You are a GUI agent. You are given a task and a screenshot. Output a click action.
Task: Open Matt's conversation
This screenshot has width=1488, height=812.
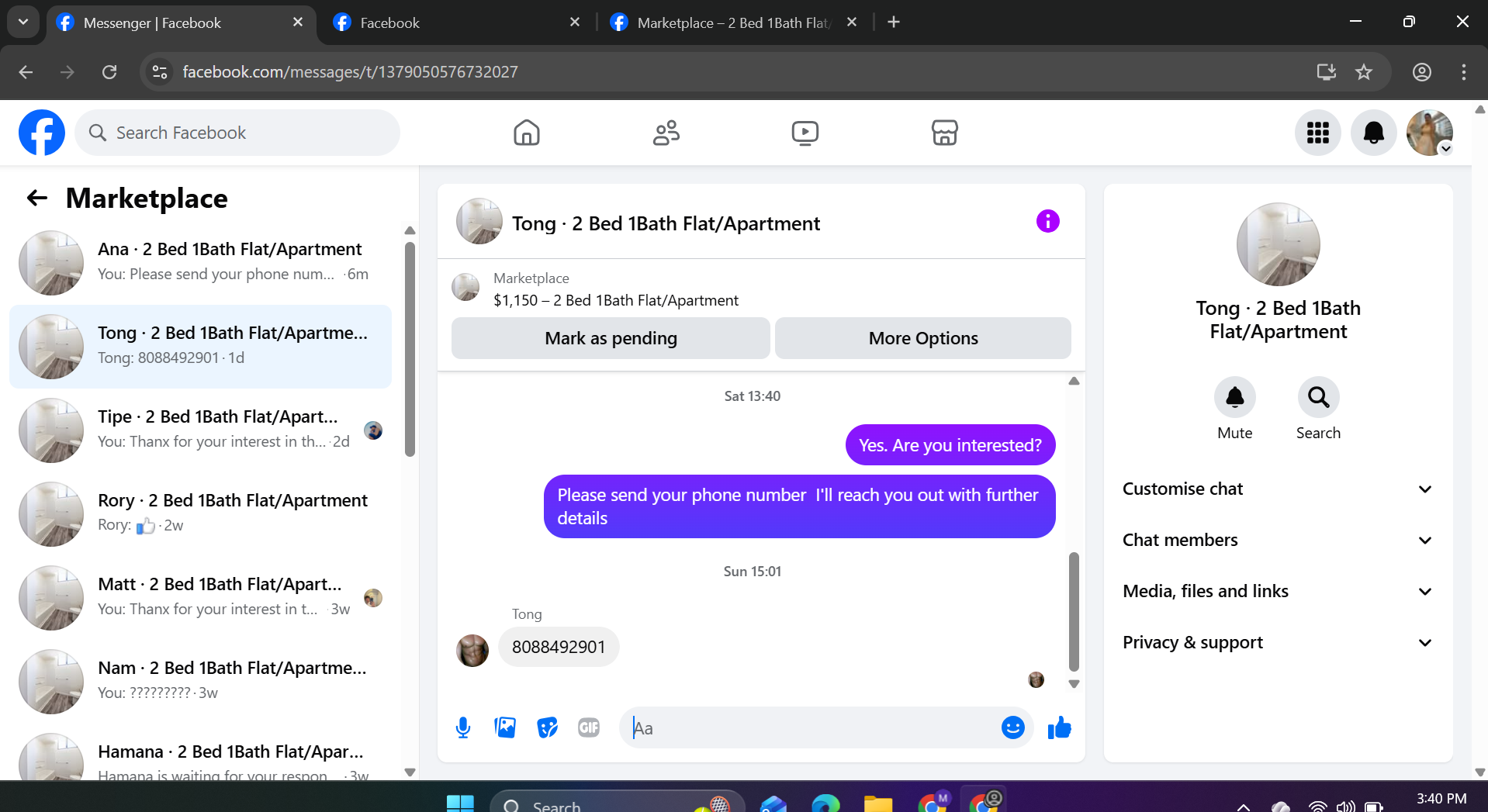pos(200,597)
